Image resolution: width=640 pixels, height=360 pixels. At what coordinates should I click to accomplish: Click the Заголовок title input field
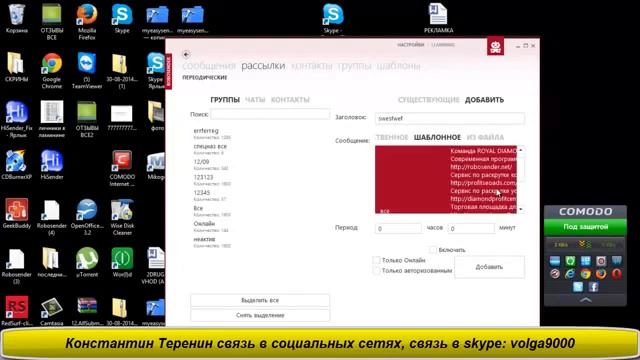tap(450, 118)
